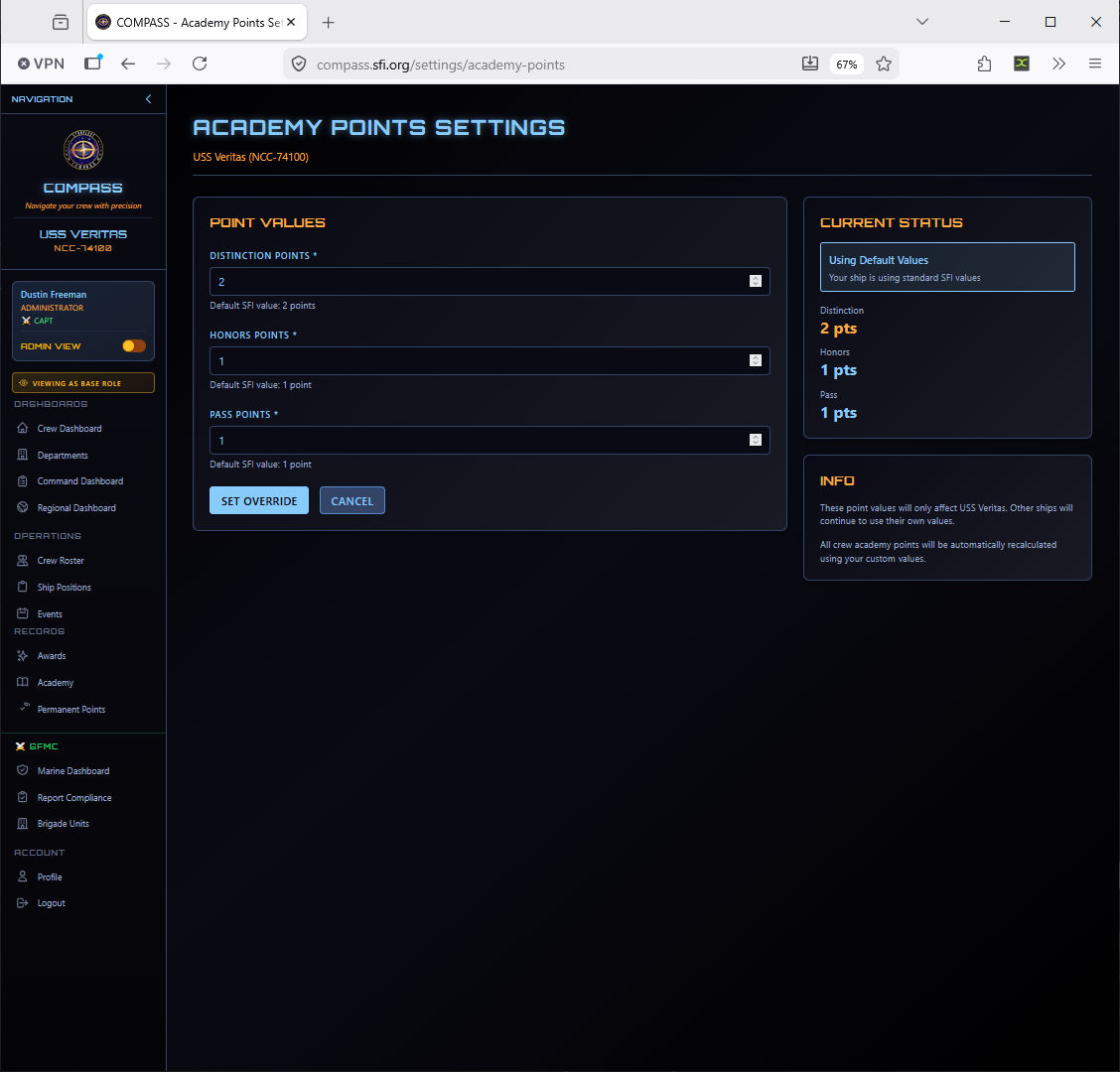Open the Departments building icon
This screenshot has height=1072, width=1120.
tap(23, 455)
